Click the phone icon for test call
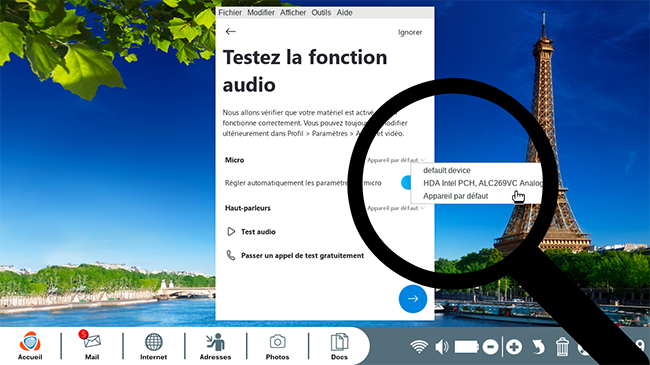Screen dimensions: 650x365 coord(231,255)
